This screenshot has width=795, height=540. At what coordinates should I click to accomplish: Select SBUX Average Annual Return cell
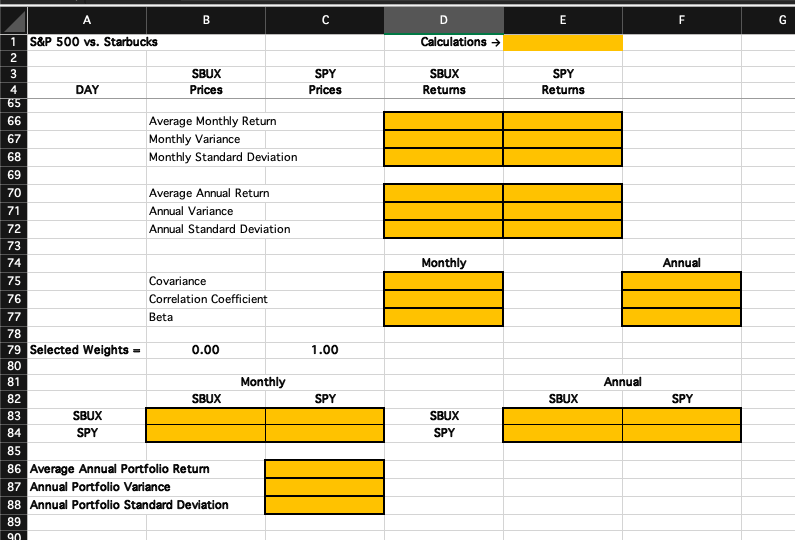[444, 193]
